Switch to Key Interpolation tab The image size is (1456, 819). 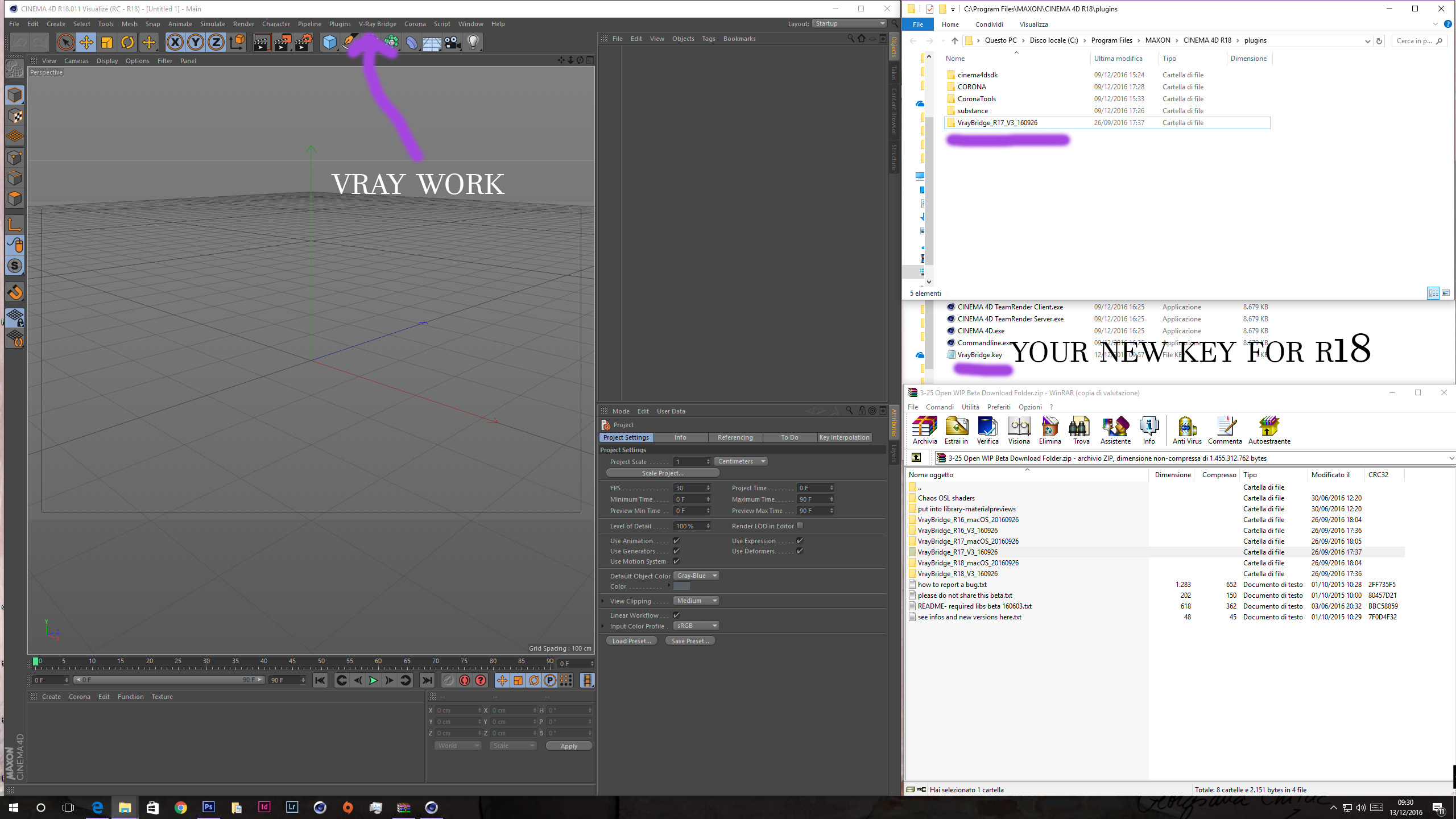pyautogui.click(x=844, y=437)
